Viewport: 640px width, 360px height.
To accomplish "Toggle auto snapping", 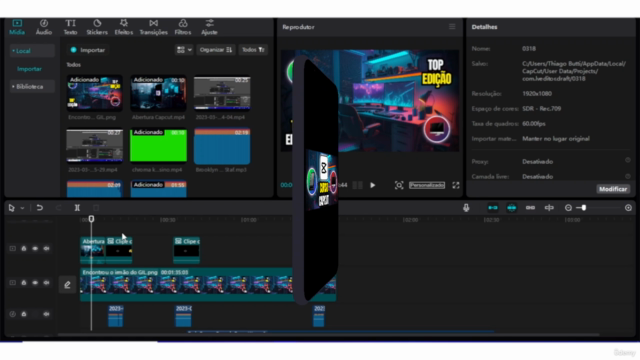I will click(511, 208).
